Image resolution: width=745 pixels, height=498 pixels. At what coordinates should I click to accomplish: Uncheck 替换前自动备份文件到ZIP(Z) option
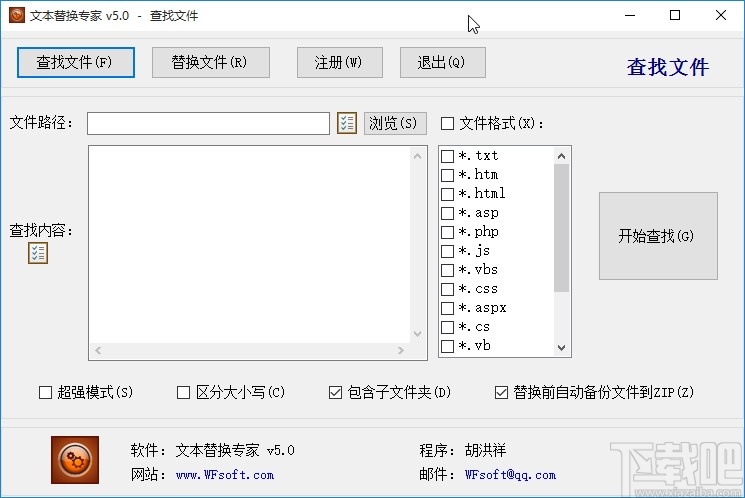[501, 393]
